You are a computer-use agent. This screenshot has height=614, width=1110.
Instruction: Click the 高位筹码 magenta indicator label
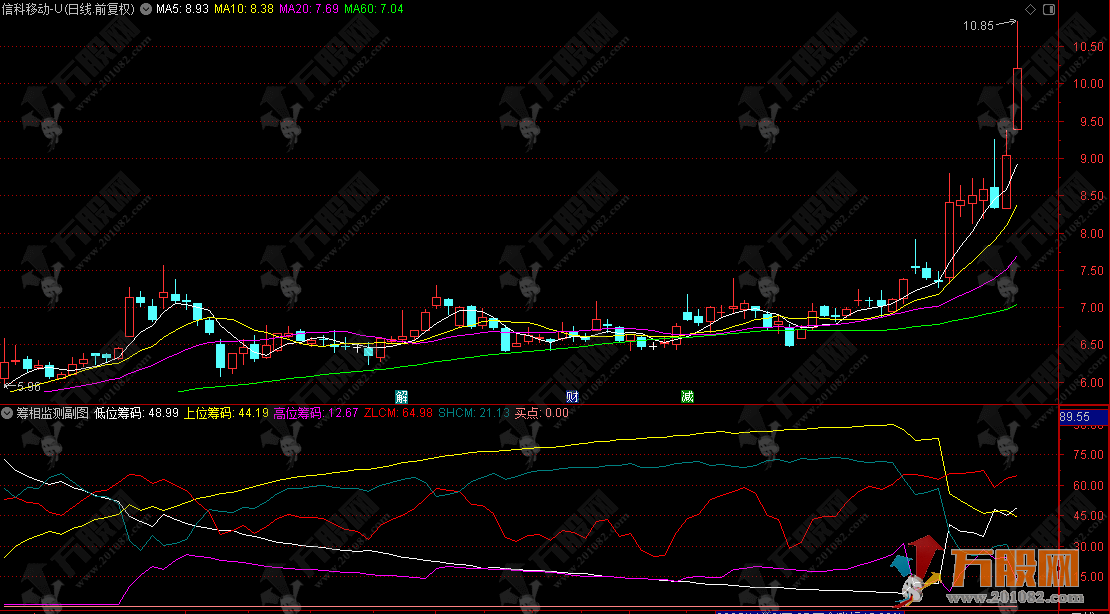coord(315,412)
